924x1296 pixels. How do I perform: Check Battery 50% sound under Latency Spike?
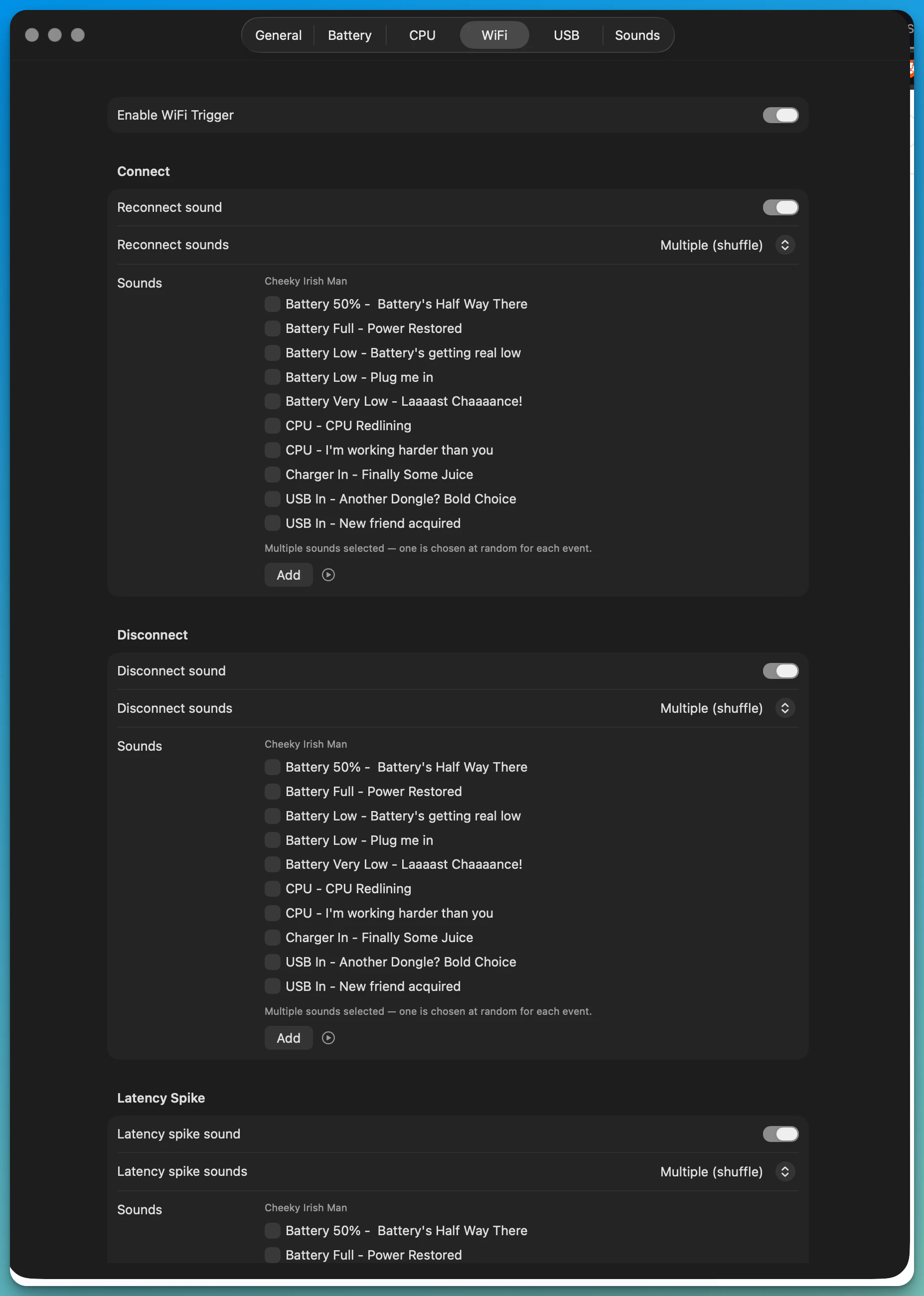tap(273, 1231)
